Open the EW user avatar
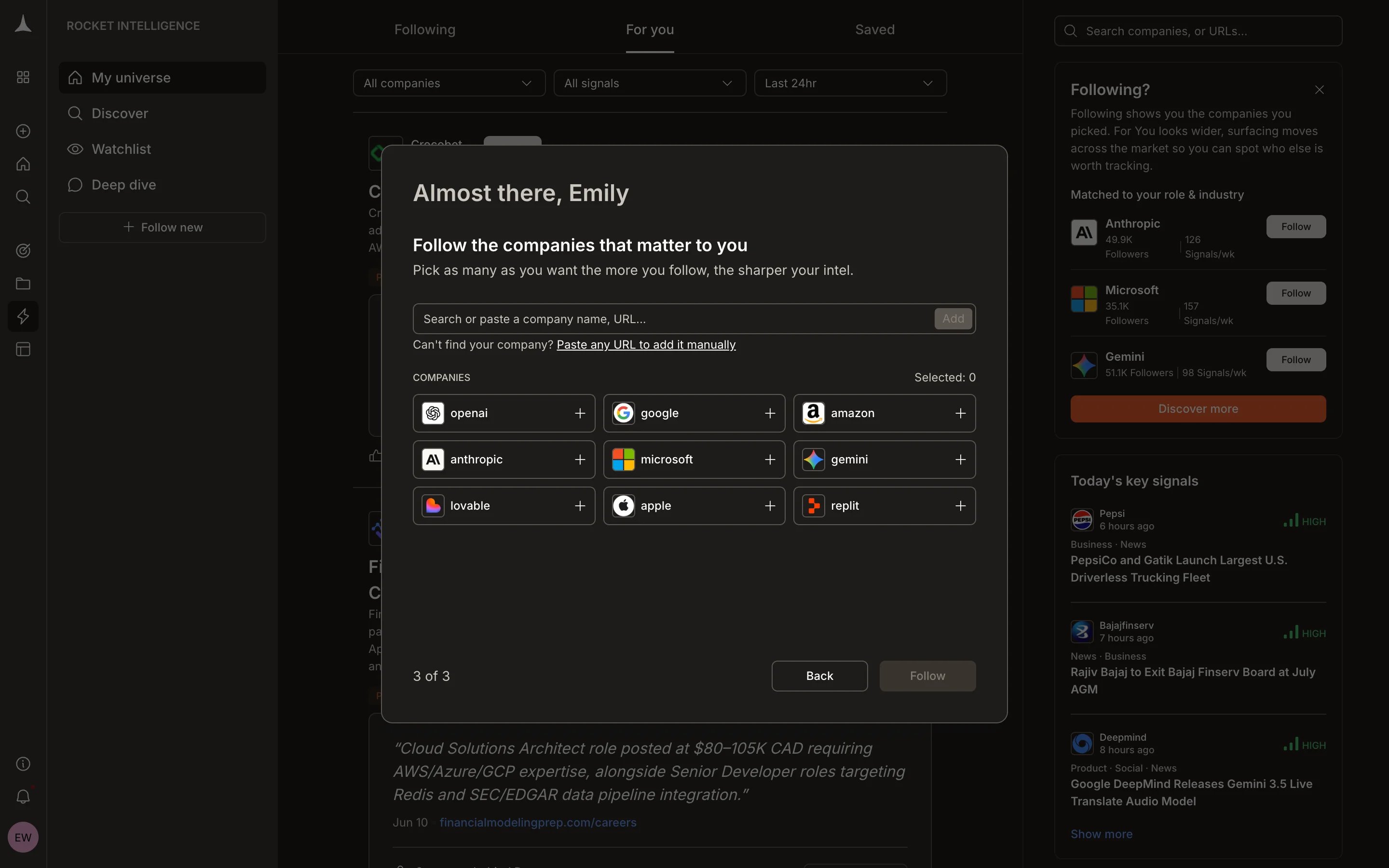The image size is (1389, 868). click(23, 837)
